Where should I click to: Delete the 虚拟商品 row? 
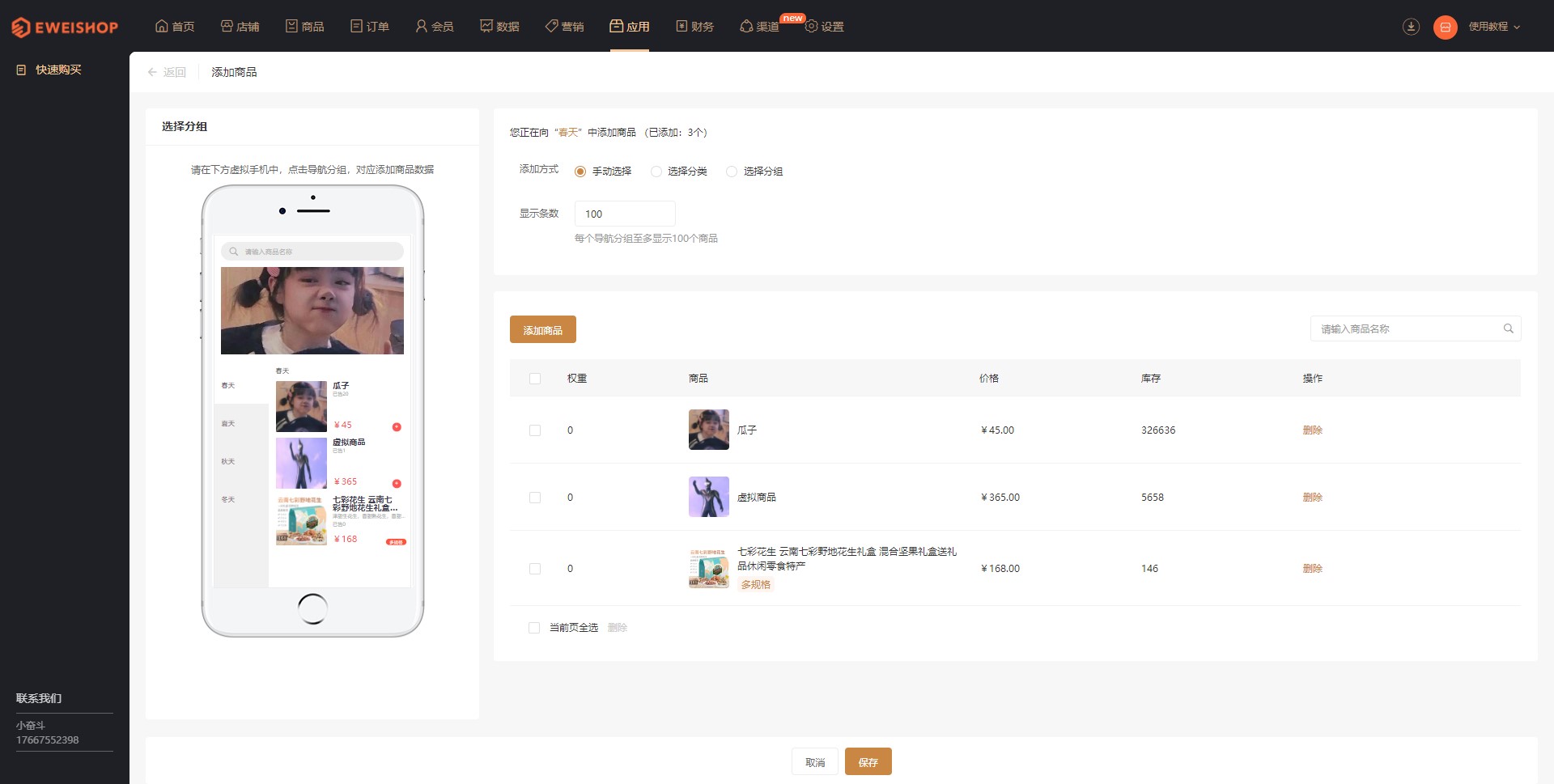tap(1312, 498)
